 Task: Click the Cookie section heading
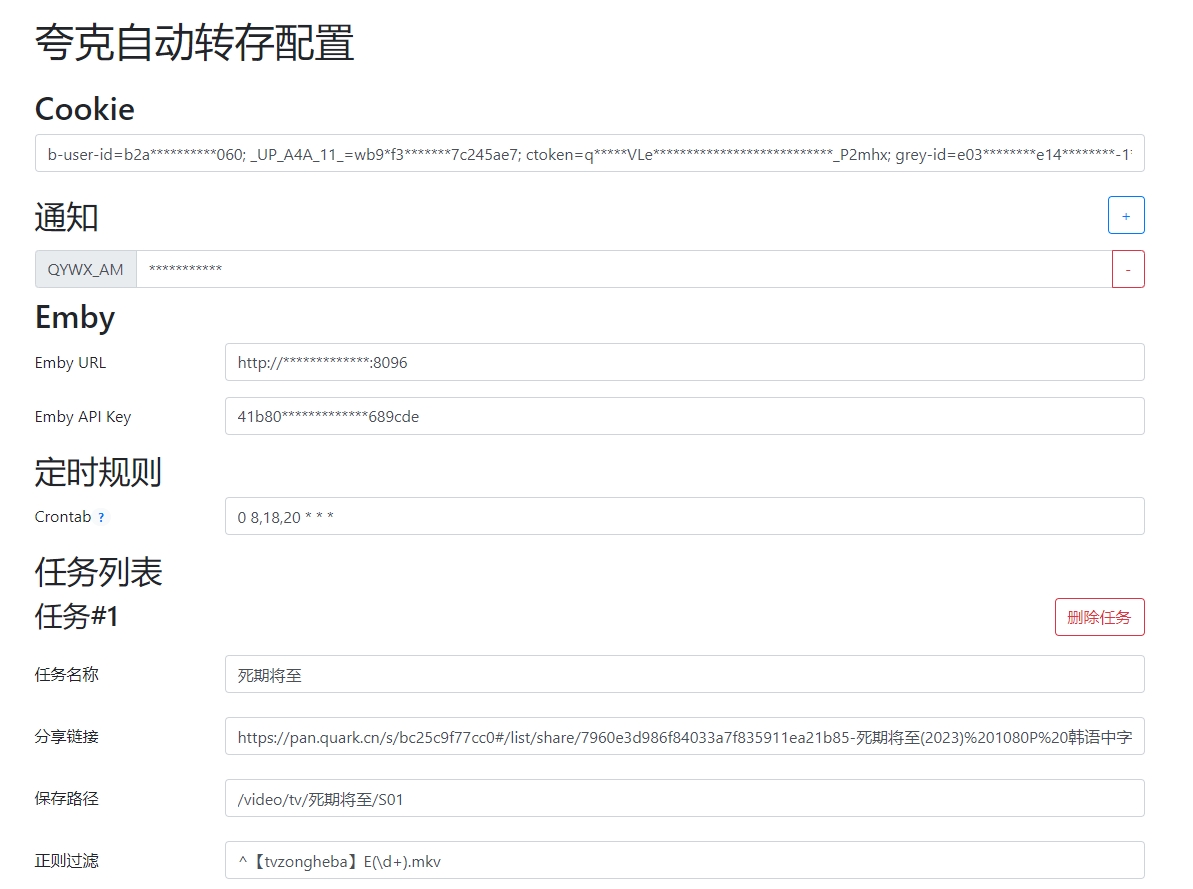pos(85,109)
